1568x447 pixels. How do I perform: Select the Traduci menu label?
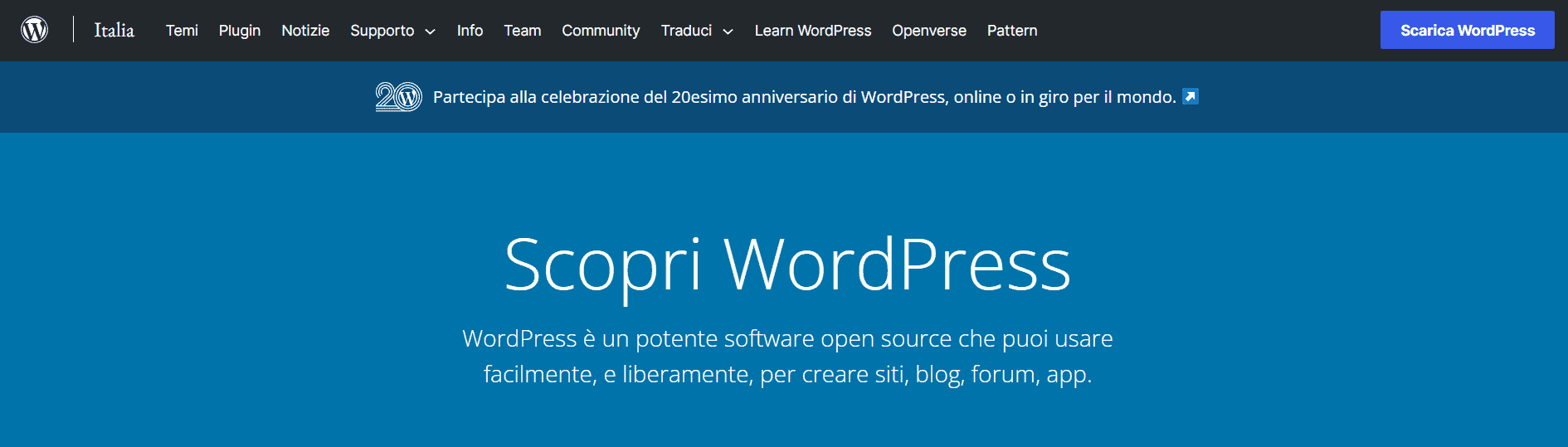point(686,31)
